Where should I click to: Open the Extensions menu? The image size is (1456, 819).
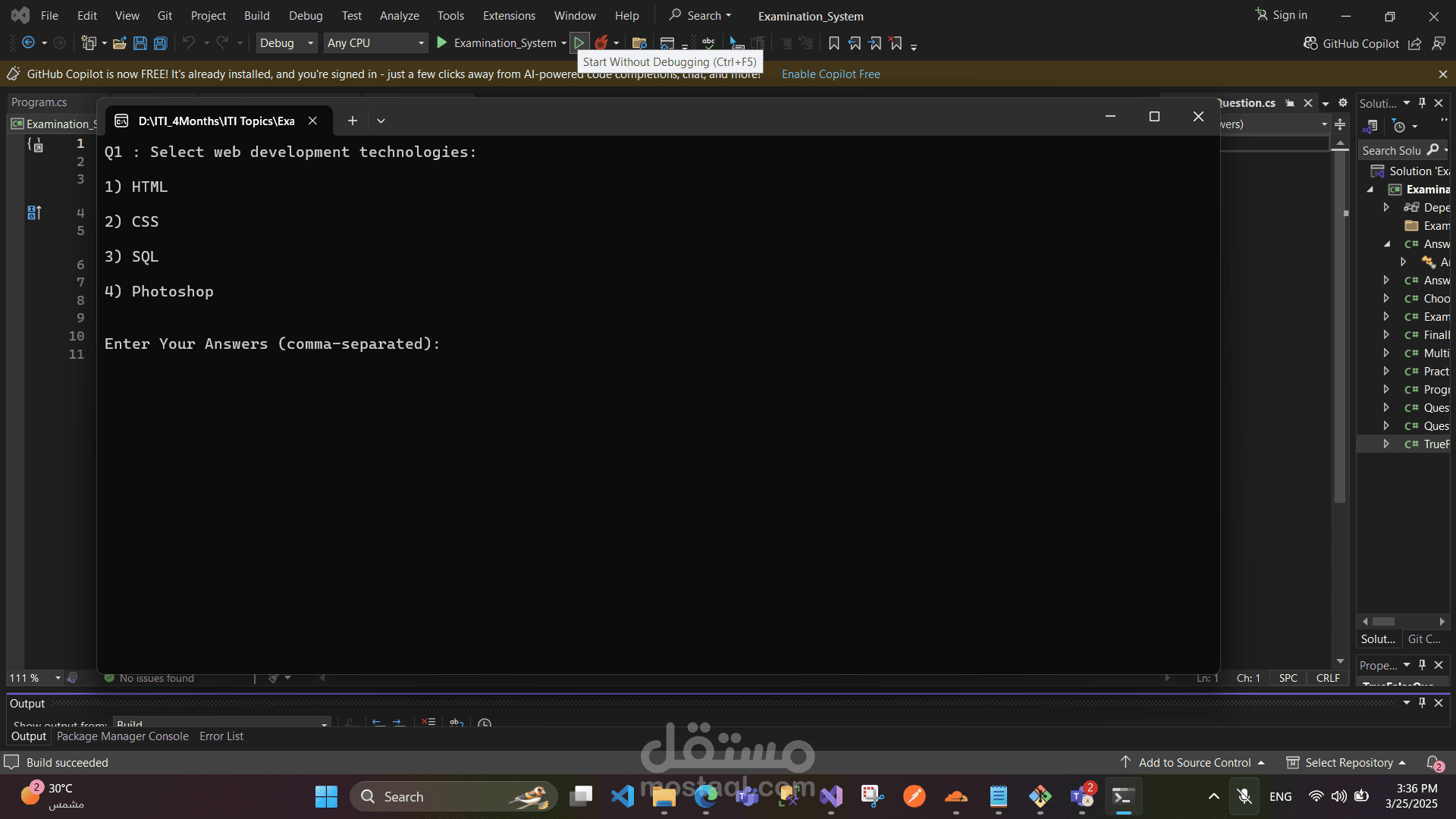(x=509, y=15)
